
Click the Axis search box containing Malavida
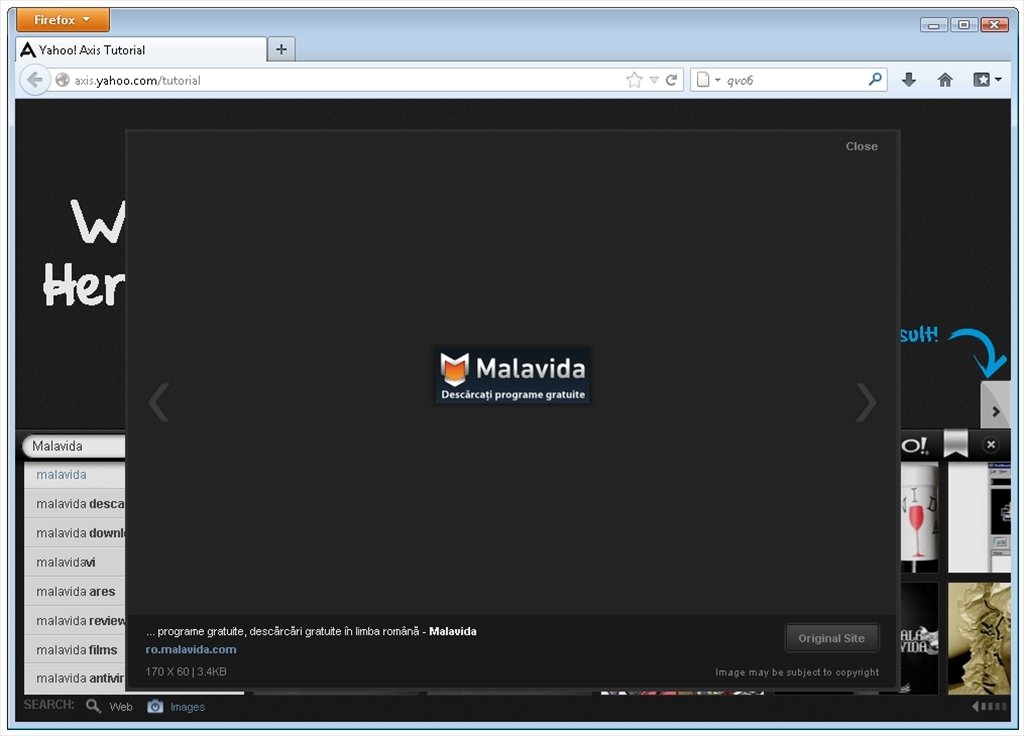tap(74, 446)
